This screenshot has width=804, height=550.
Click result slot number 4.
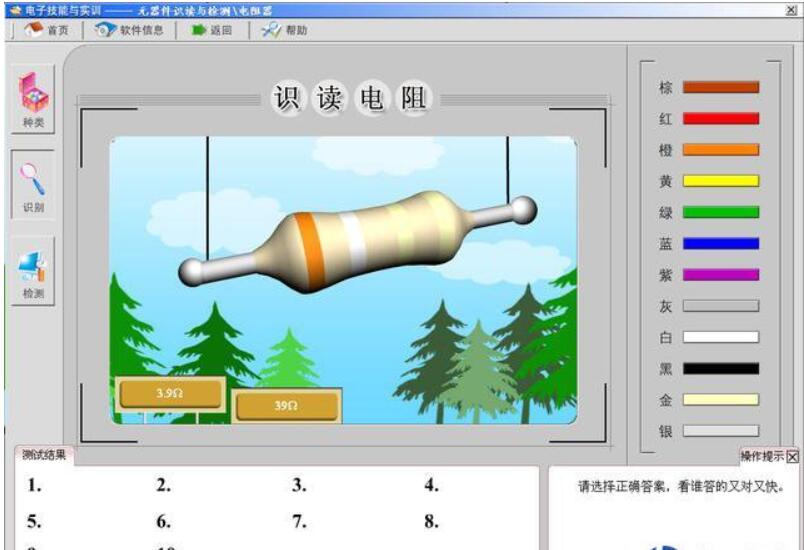tap(432, 485)
